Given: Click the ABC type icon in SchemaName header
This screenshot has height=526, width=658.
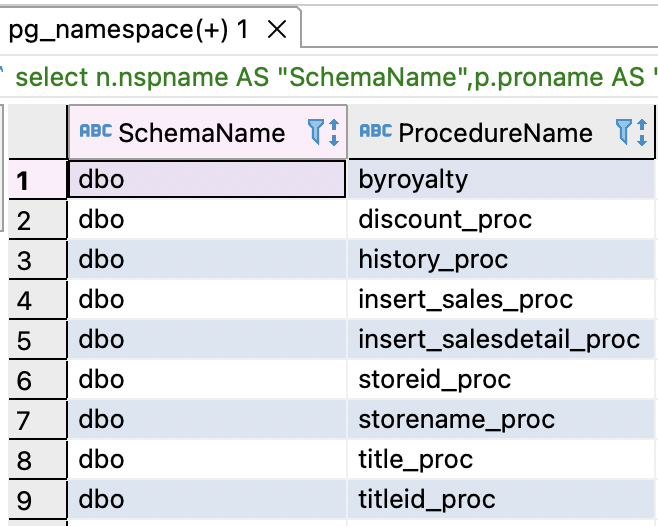Looking at the screenshot, I should coord(96,131).
